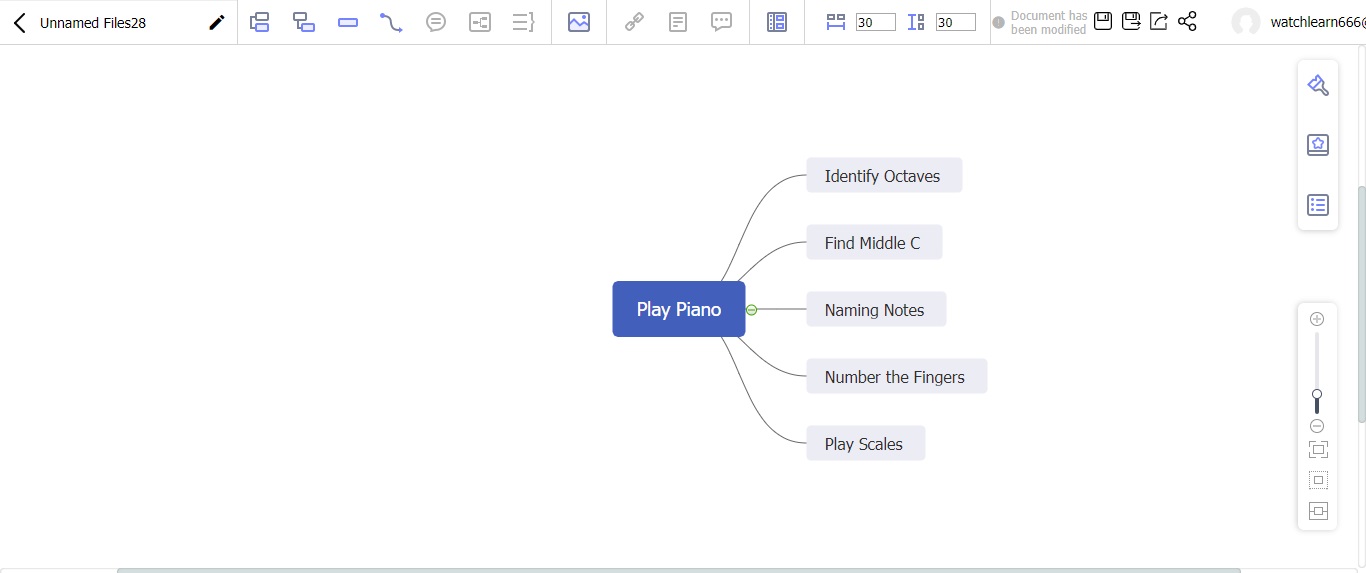Click the share icon in toolbar
Viewport: 1366px width, 573px height.
point(1187,21)
